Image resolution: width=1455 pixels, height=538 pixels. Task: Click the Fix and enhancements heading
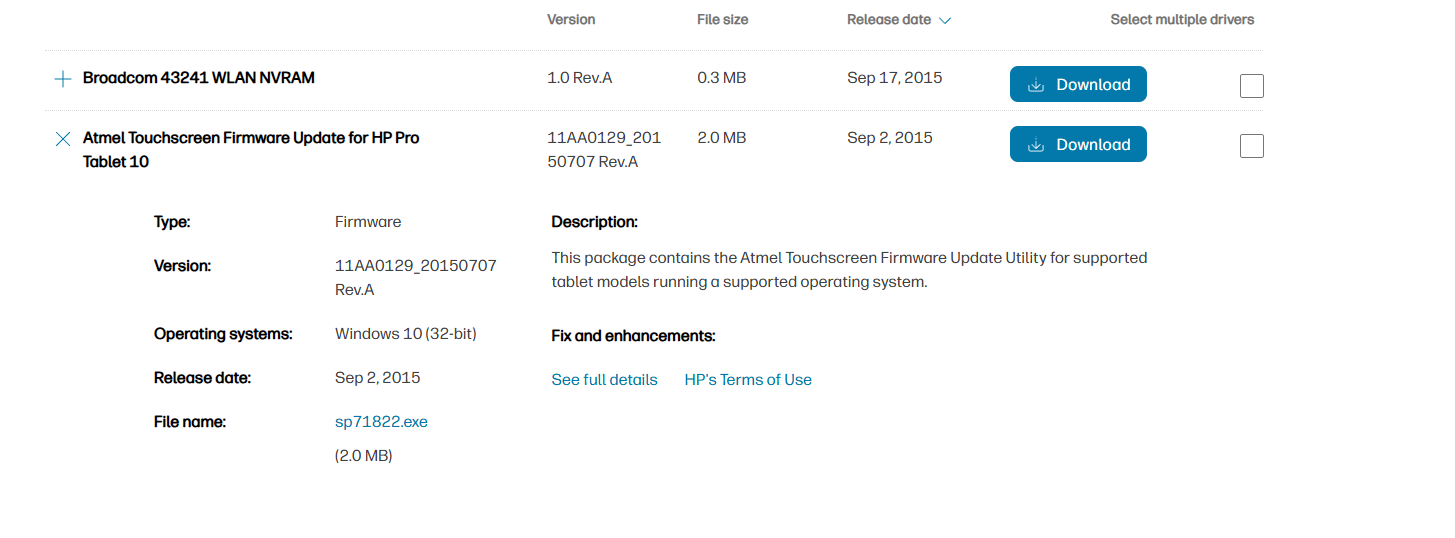(633, 336)
